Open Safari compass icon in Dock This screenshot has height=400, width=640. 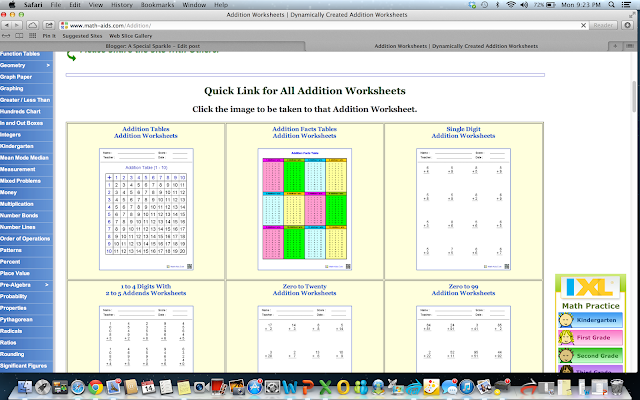click(78, 387)
